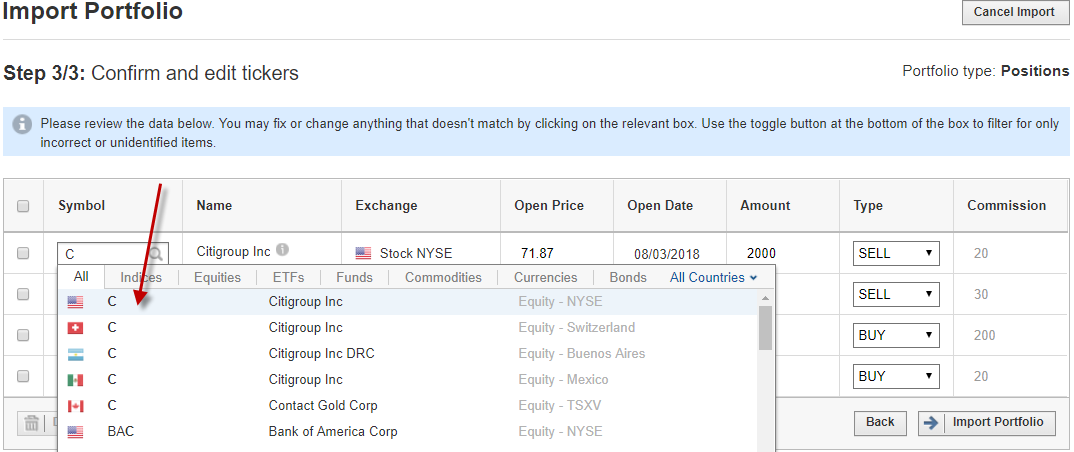Tick the checkbox of the last row, commission 20
This screenshot has width=1074, height=452.
click(23, 376)
